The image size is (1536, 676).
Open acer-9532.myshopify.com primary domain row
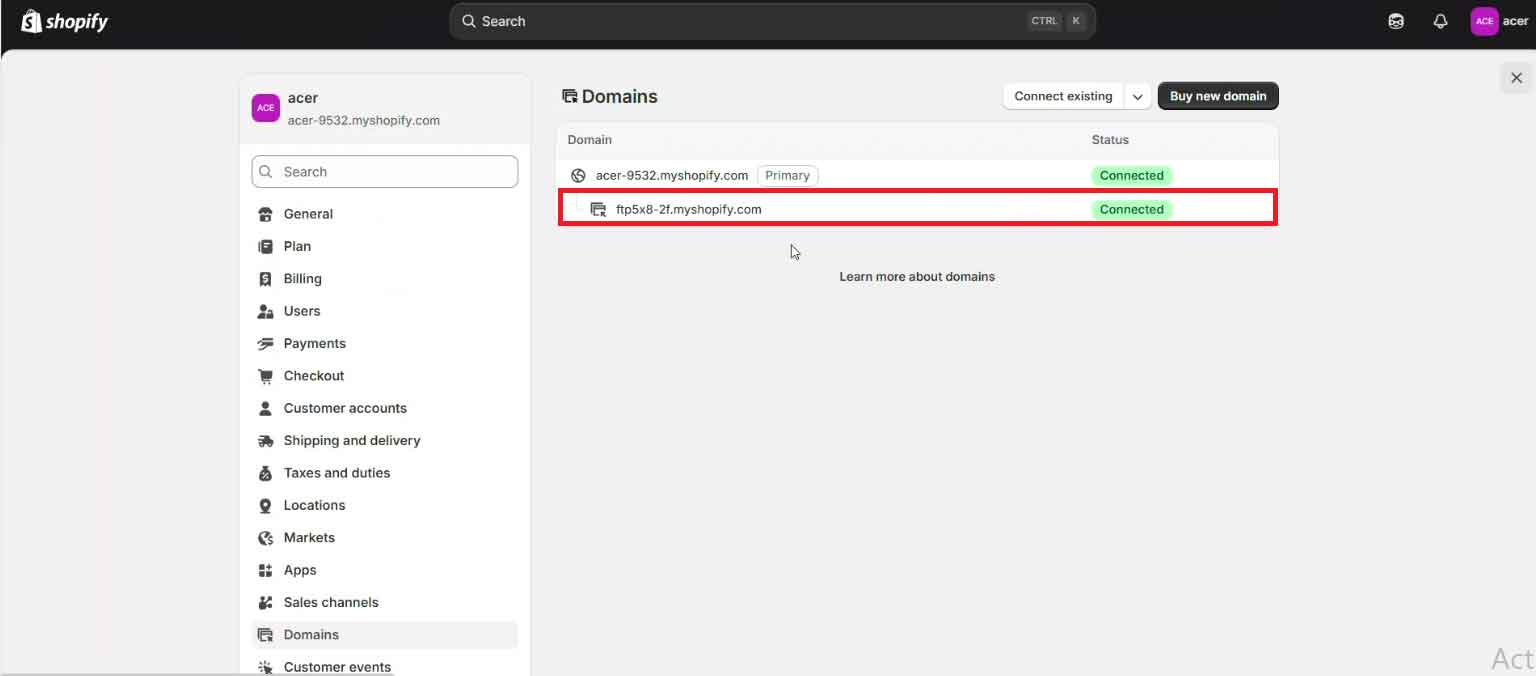click(x=917, y=175)
